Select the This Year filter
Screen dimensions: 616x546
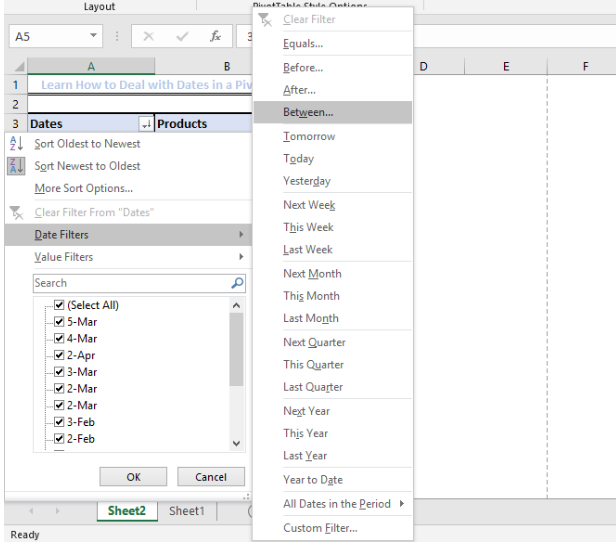tap(333, 434)
